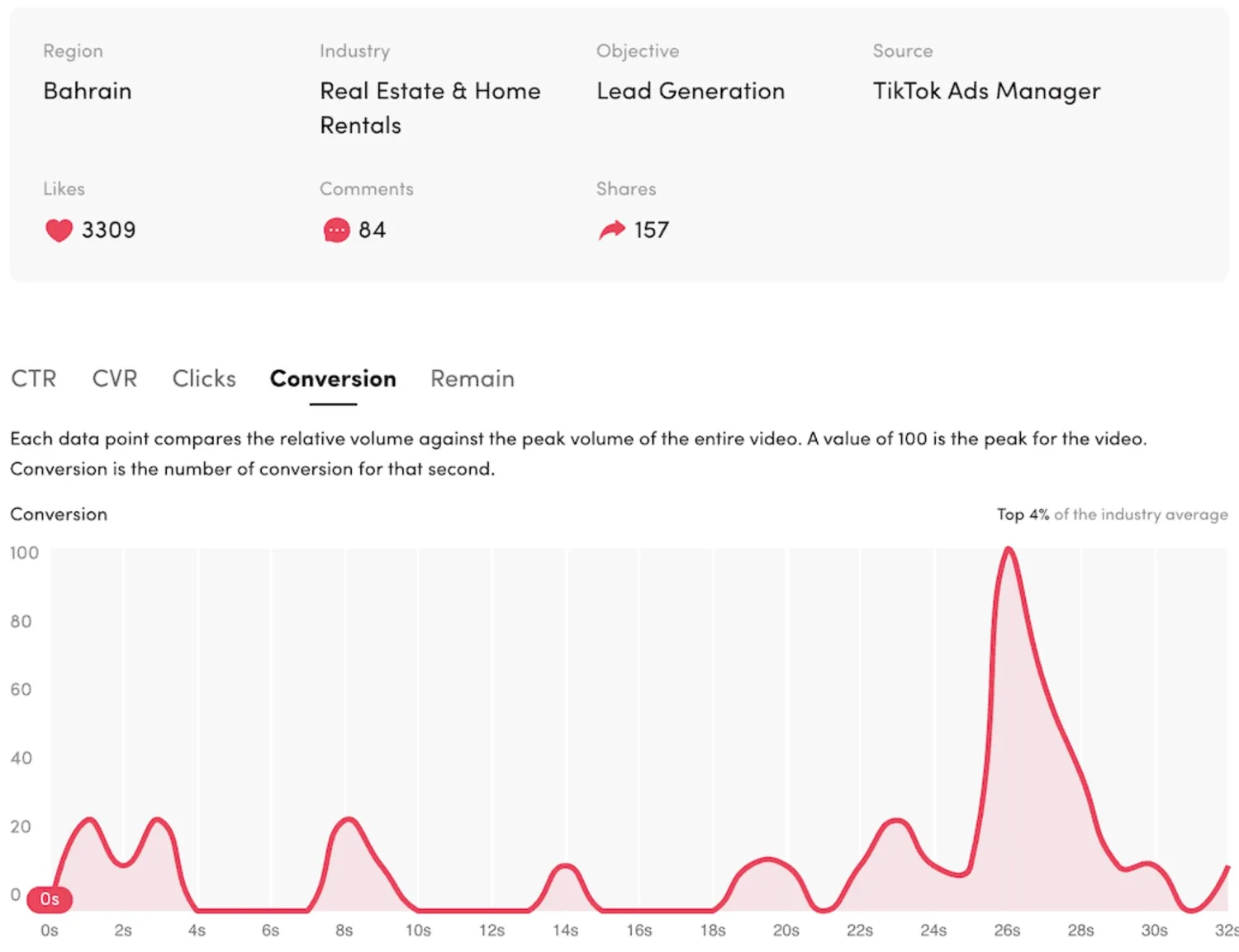Click the 14s x-axis label
This screenshot has height=952, width=1239.
(x=565, y=931)
